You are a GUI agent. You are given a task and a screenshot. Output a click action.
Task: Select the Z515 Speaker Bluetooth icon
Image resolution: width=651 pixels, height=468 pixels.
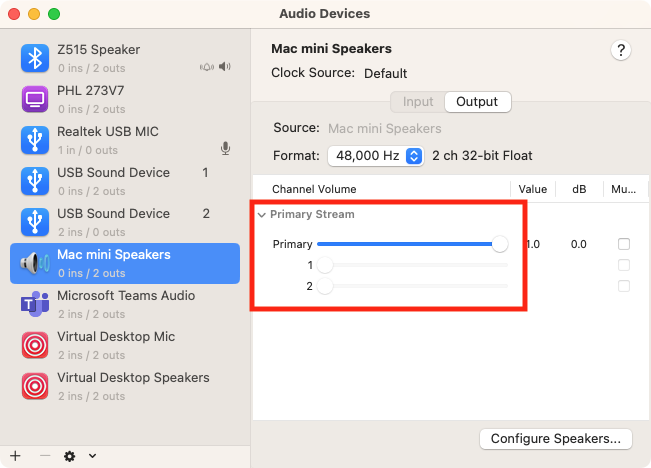[35, 58]
